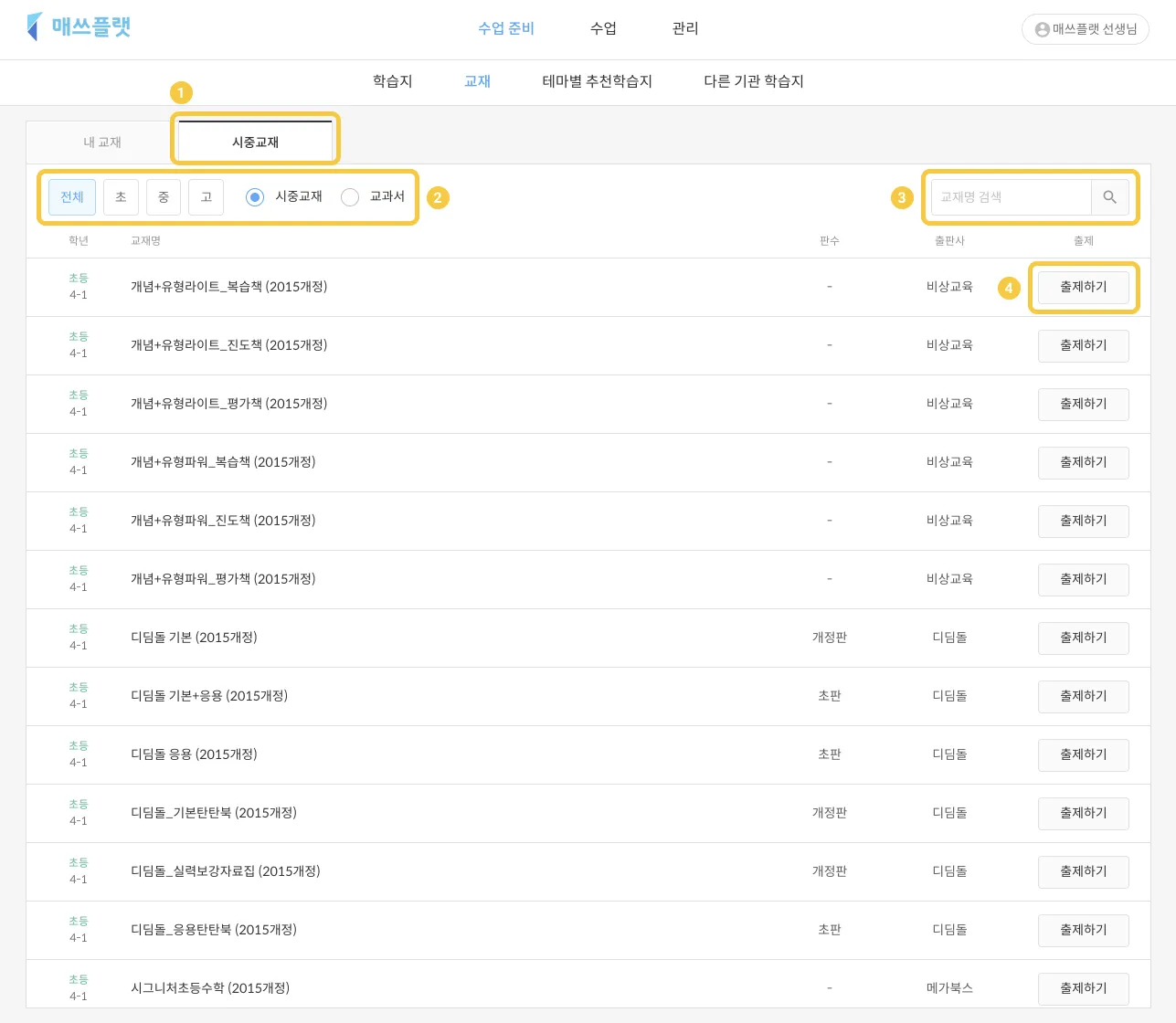Go to the 학습지 submenu

pos(393,81)
